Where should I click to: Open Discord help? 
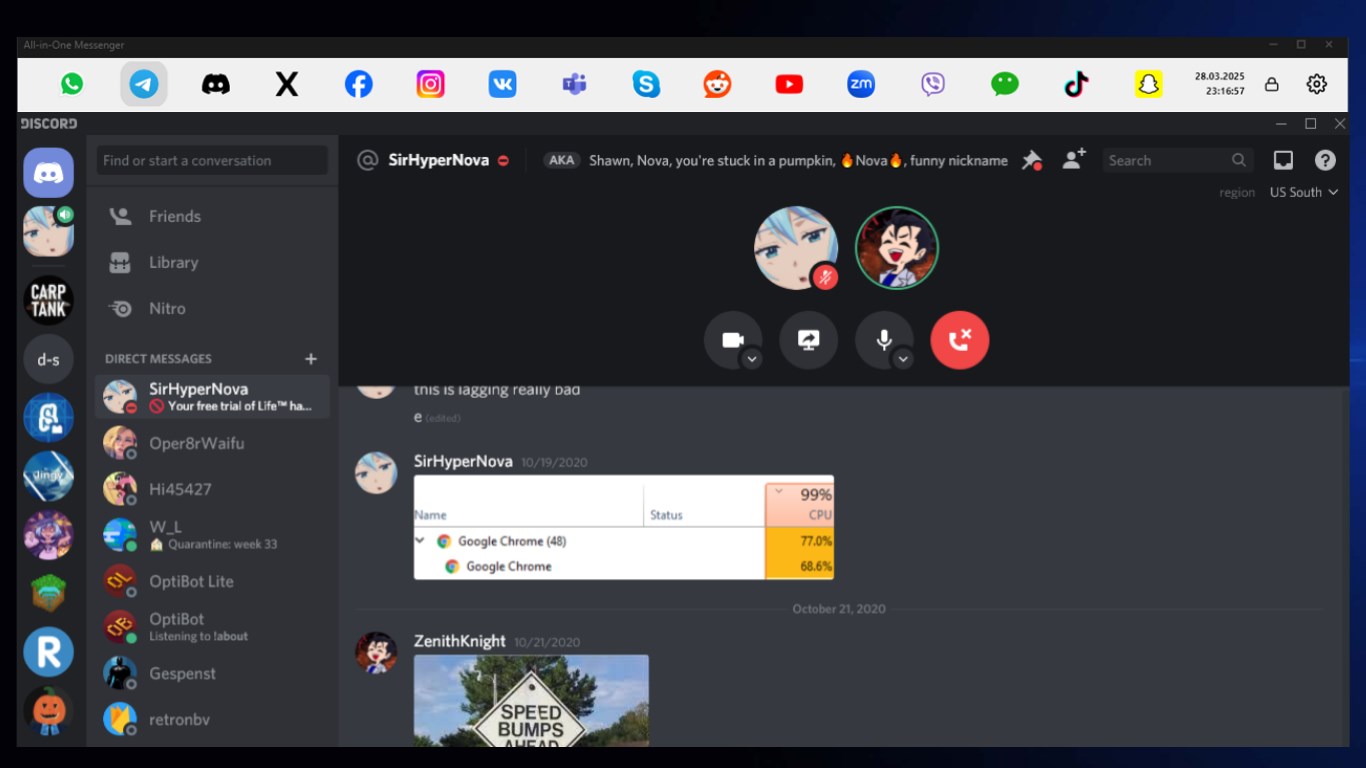1325,160
